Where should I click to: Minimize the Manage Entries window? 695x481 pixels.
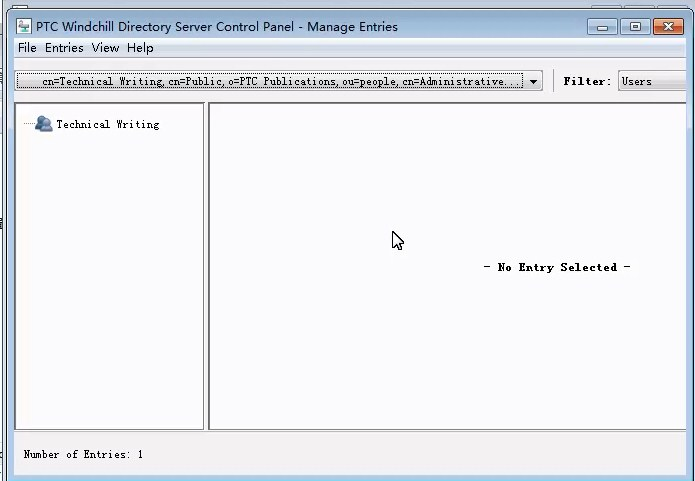602,27
